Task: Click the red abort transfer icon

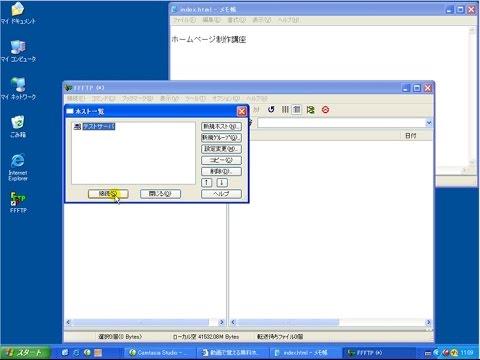Action: 325,110
